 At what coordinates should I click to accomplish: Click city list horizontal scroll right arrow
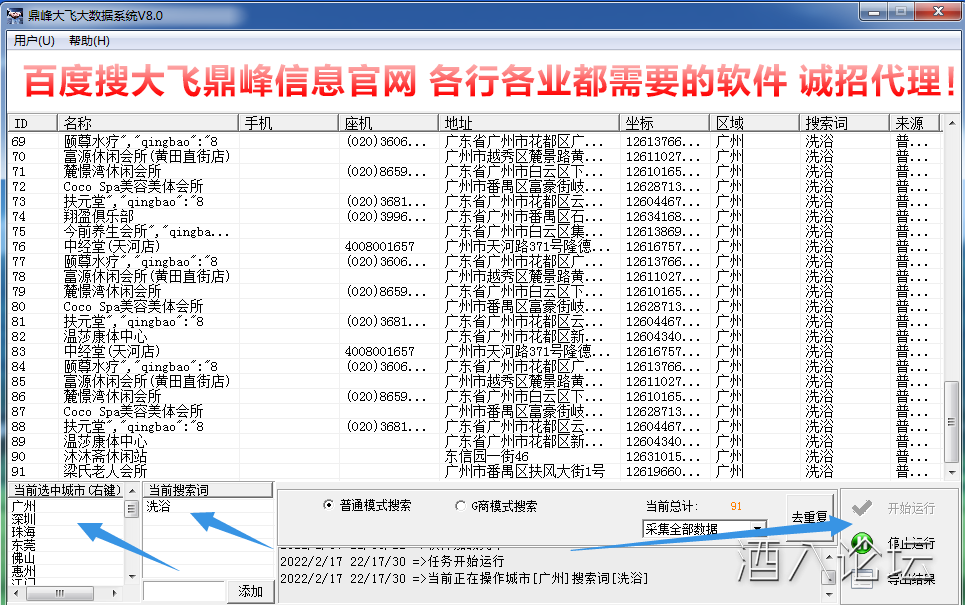coord(114,593)
